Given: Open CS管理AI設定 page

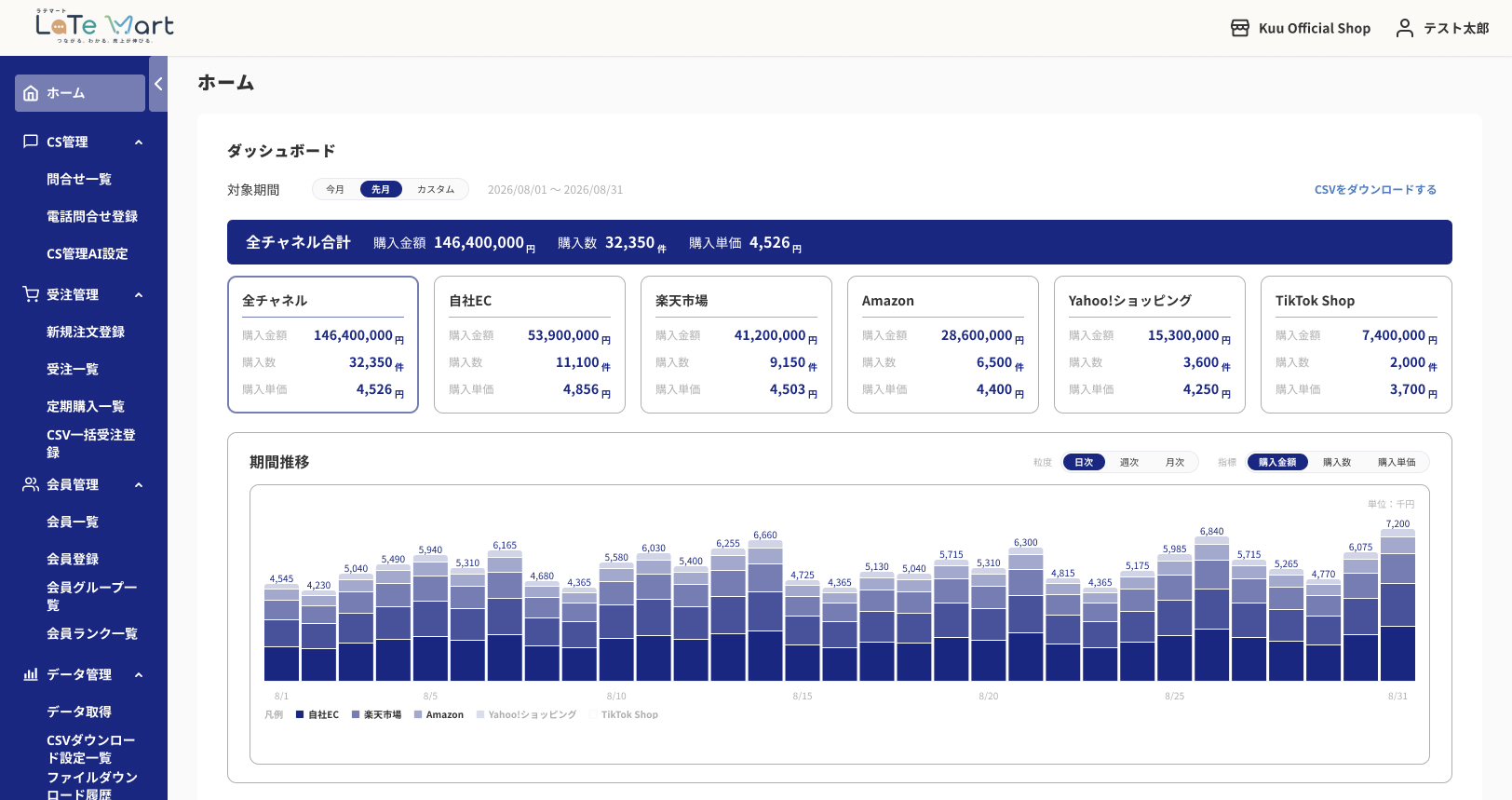Looking at the screenshot, I should (88, 253).
